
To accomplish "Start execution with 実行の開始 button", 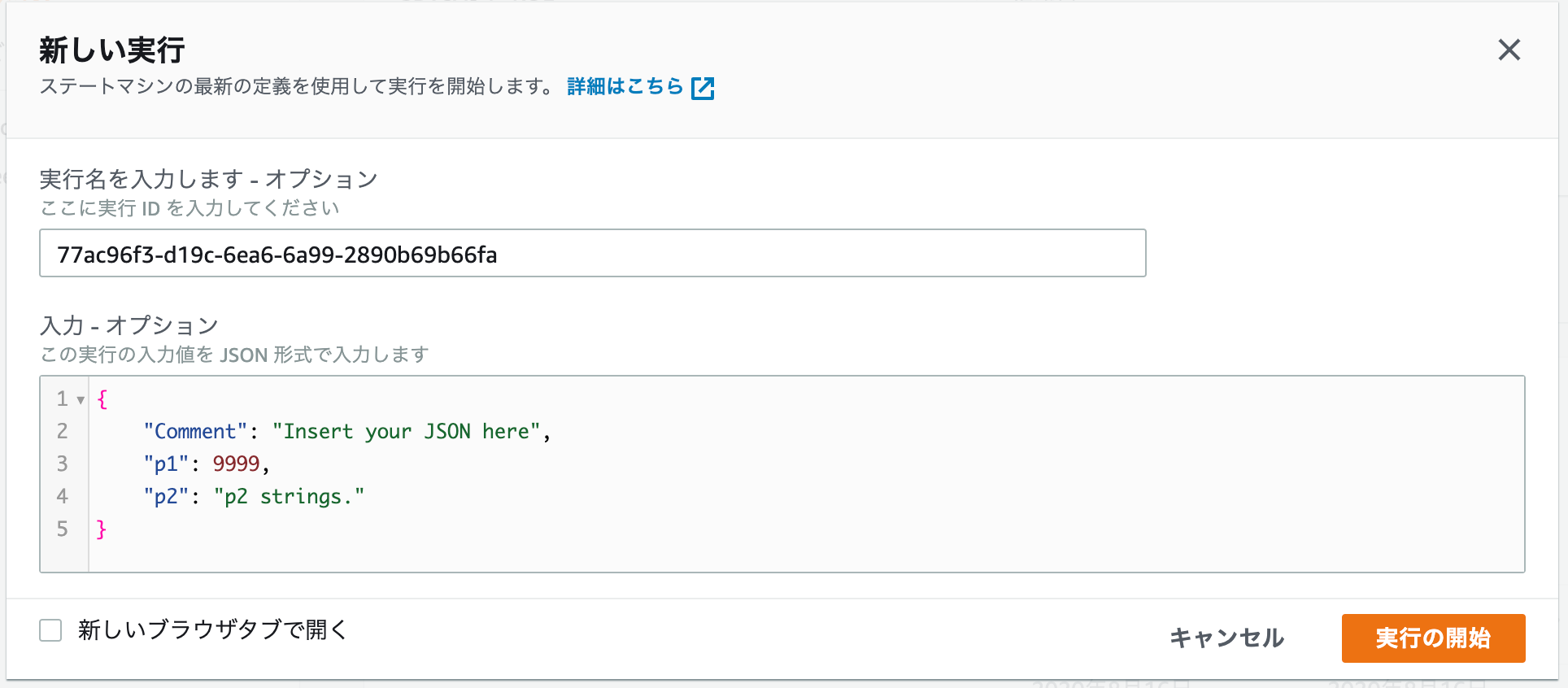I will click(1432, 638).
